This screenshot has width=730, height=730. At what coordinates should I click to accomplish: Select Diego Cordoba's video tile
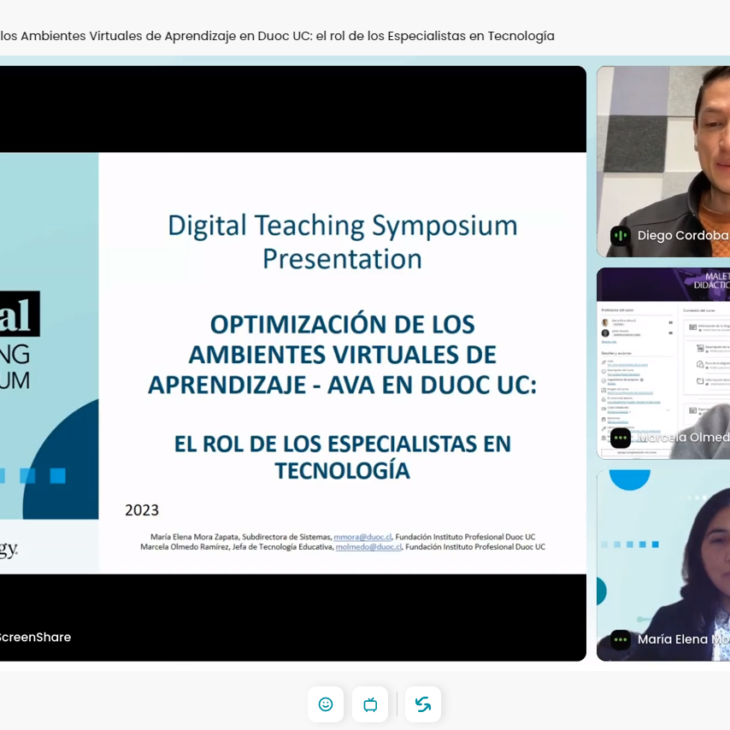663,162
